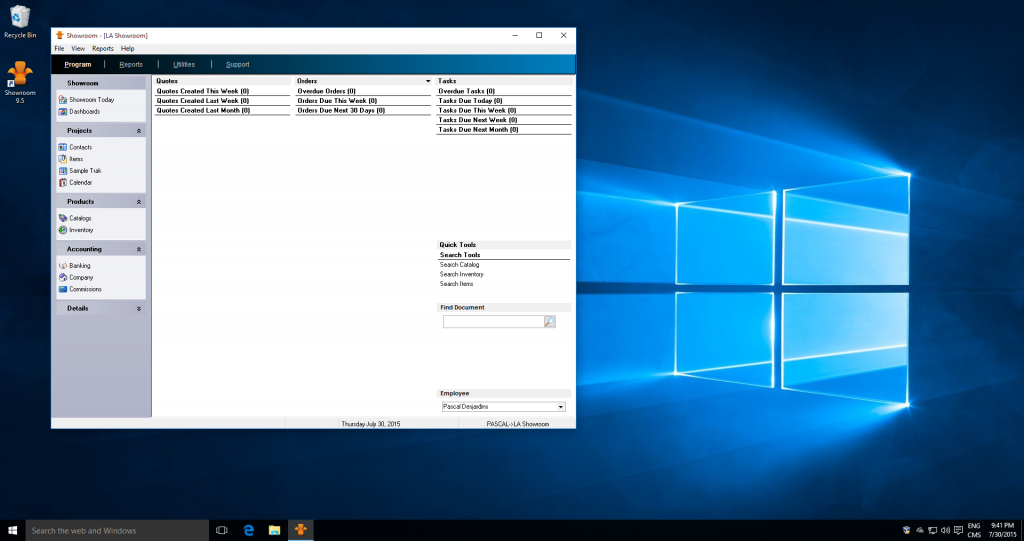Open Contacts in the Projects section

pyautogui.click(x=80, y=147)
